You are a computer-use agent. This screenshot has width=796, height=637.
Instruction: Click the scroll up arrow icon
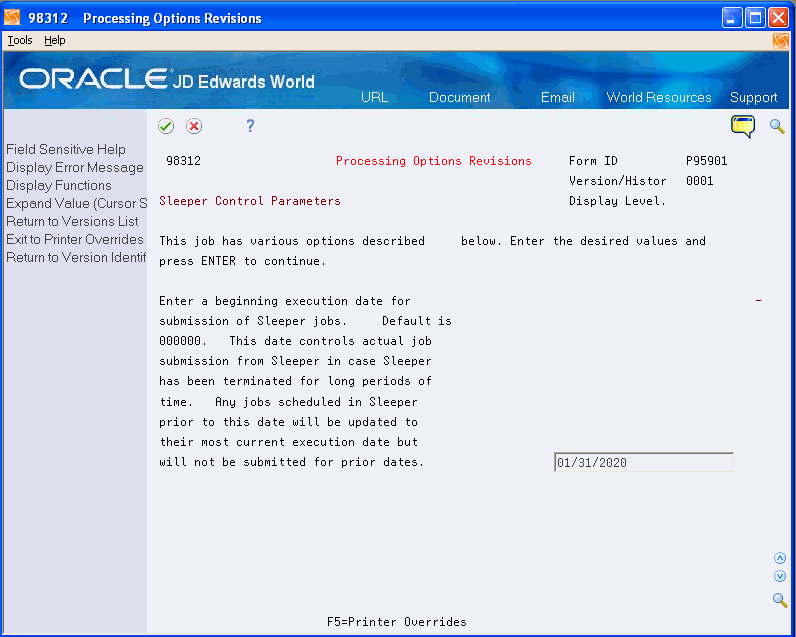780,558
